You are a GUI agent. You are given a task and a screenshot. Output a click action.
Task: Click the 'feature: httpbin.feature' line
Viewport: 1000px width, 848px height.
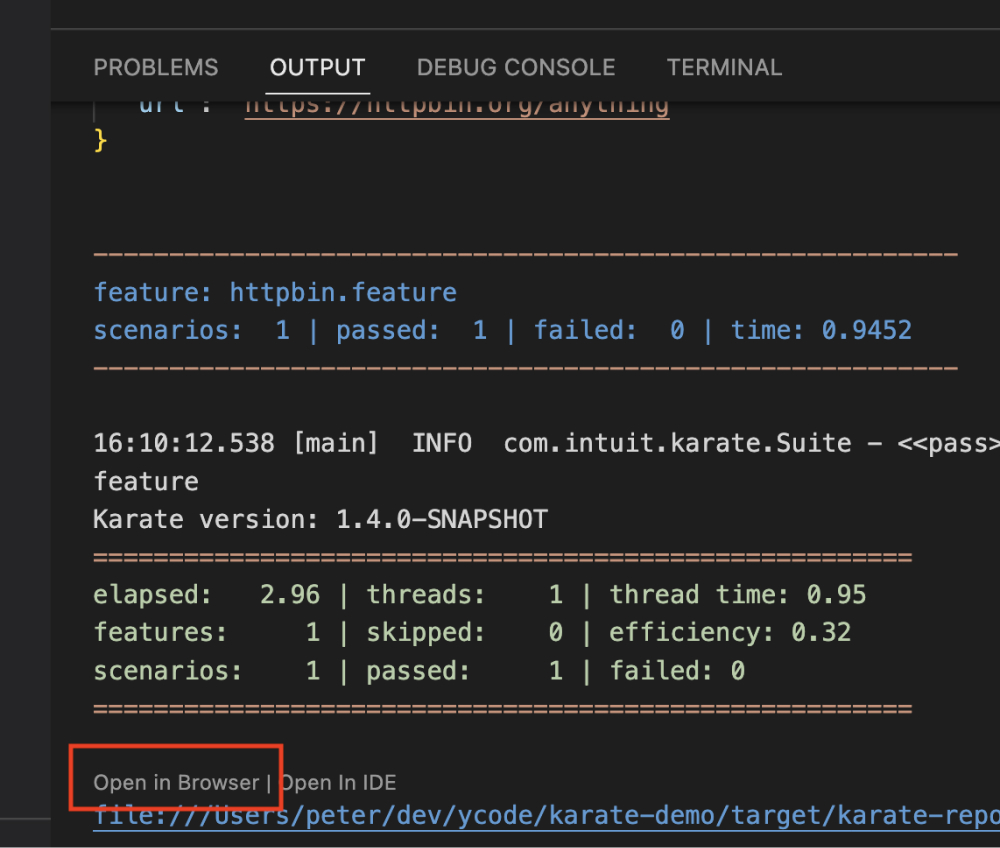pos(275,293)
